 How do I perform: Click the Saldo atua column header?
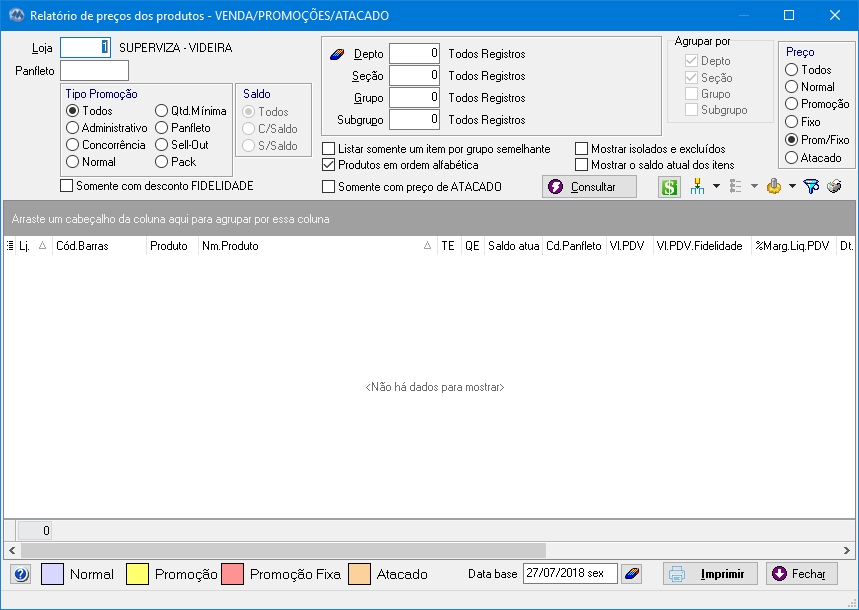pyautogui.click(x=513, y=246)
